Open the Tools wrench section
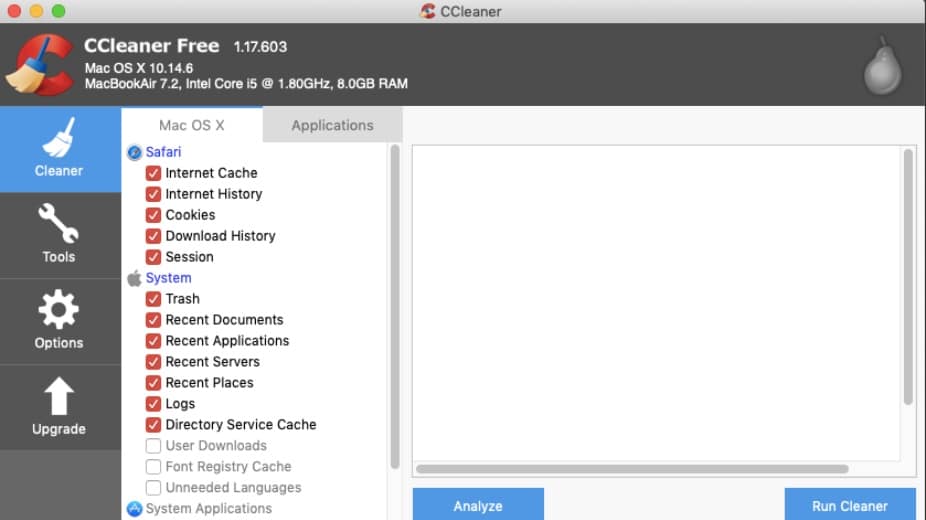The height and width of the screenshot is (520, 926). tap(60, 235)
